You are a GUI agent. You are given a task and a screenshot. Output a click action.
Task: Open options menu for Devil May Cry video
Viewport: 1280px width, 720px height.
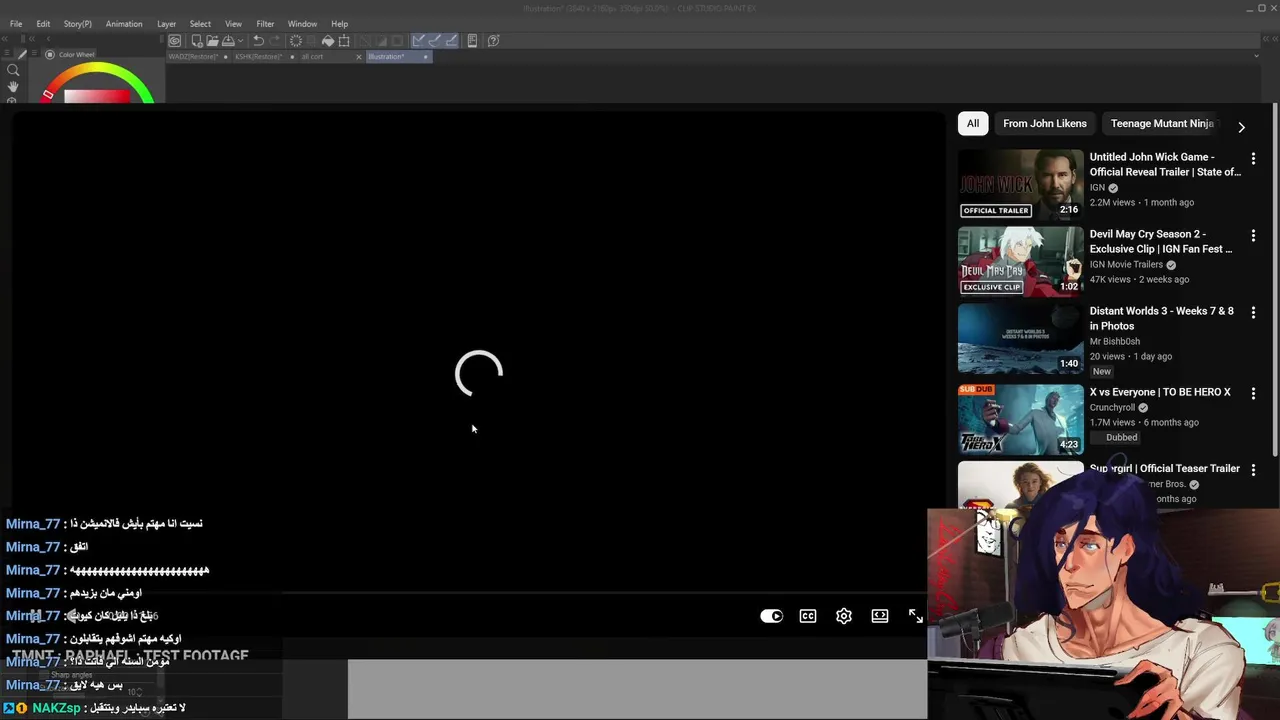click(x=1253, y=236)
